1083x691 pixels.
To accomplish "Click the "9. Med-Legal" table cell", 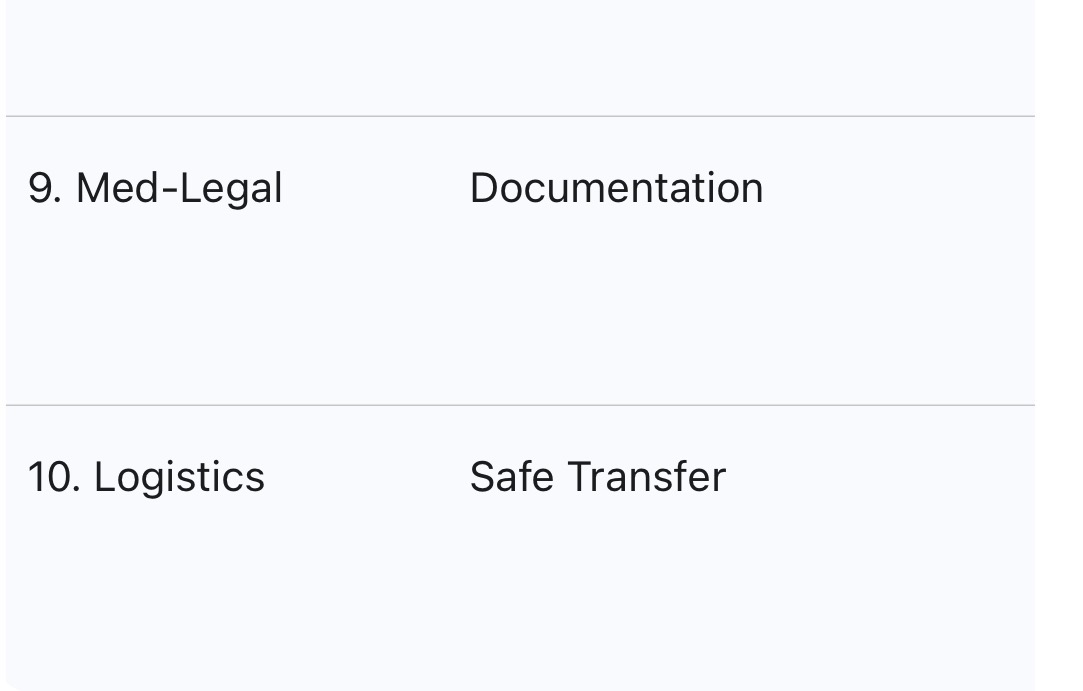I will coord(155,189).
